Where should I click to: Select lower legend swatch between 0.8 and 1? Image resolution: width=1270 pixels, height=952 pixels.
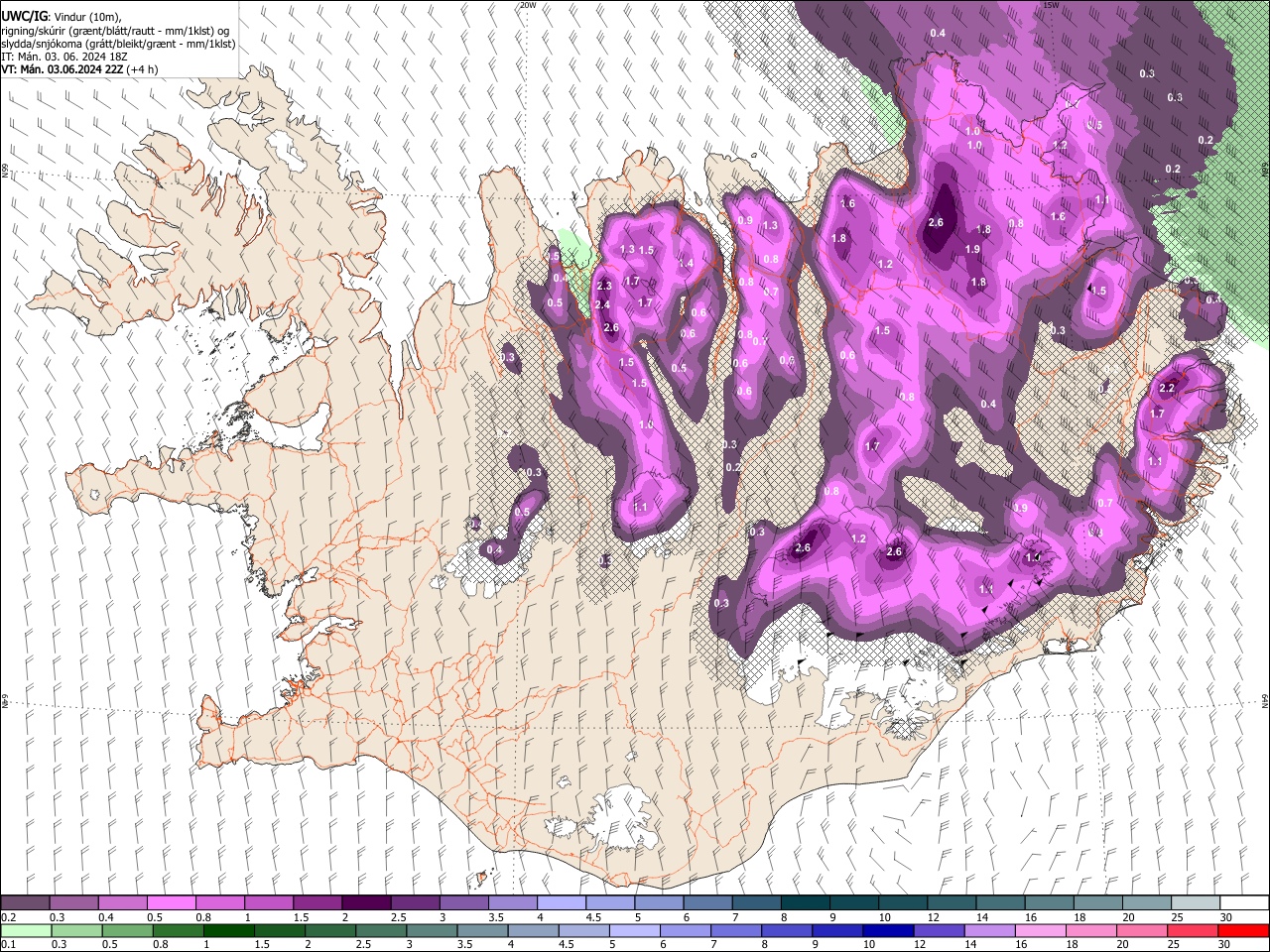178,931
